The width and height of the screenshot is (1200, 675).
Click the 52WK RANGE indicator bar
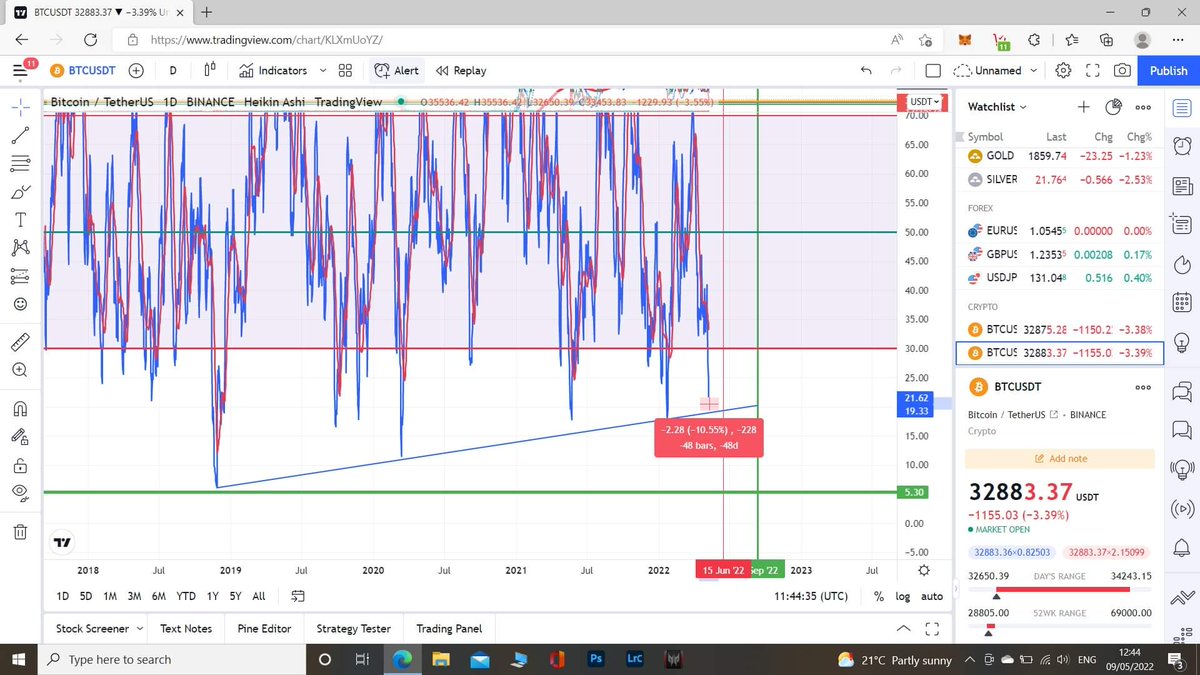1059,628
